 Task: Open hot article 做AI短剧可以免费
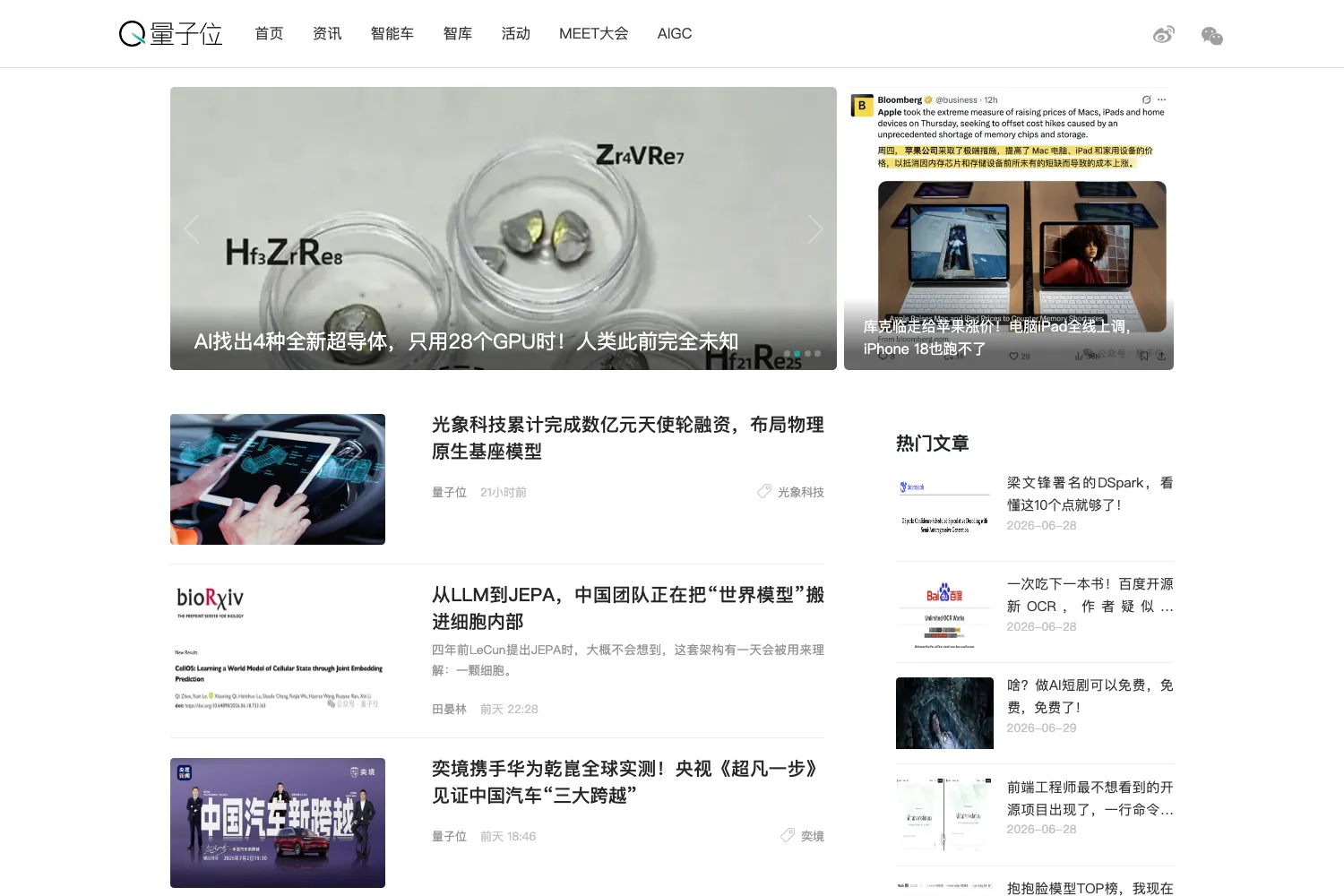(x=1090, y=696)
